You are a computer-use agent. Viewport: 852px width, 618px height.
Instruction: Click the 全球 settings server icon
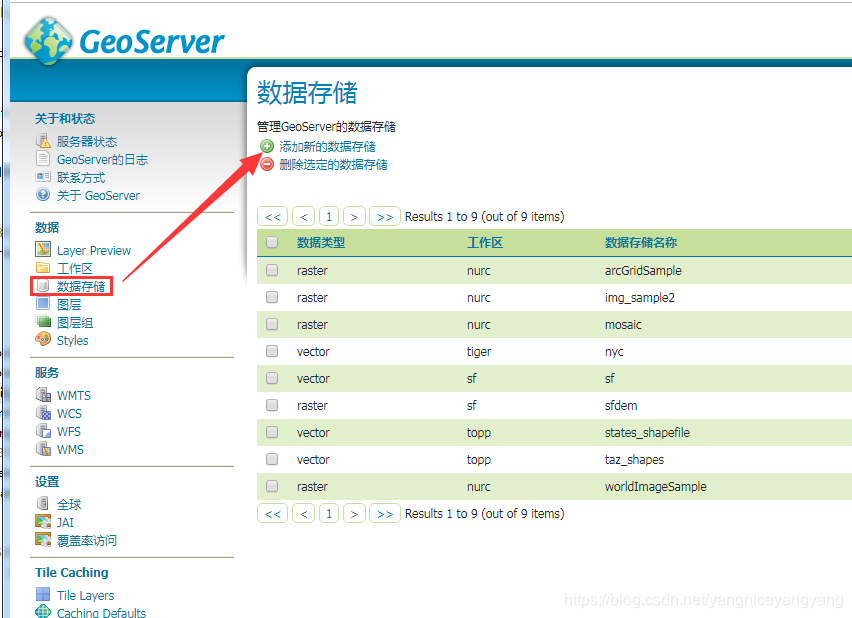pyautogui.click(x=43, y=503)
